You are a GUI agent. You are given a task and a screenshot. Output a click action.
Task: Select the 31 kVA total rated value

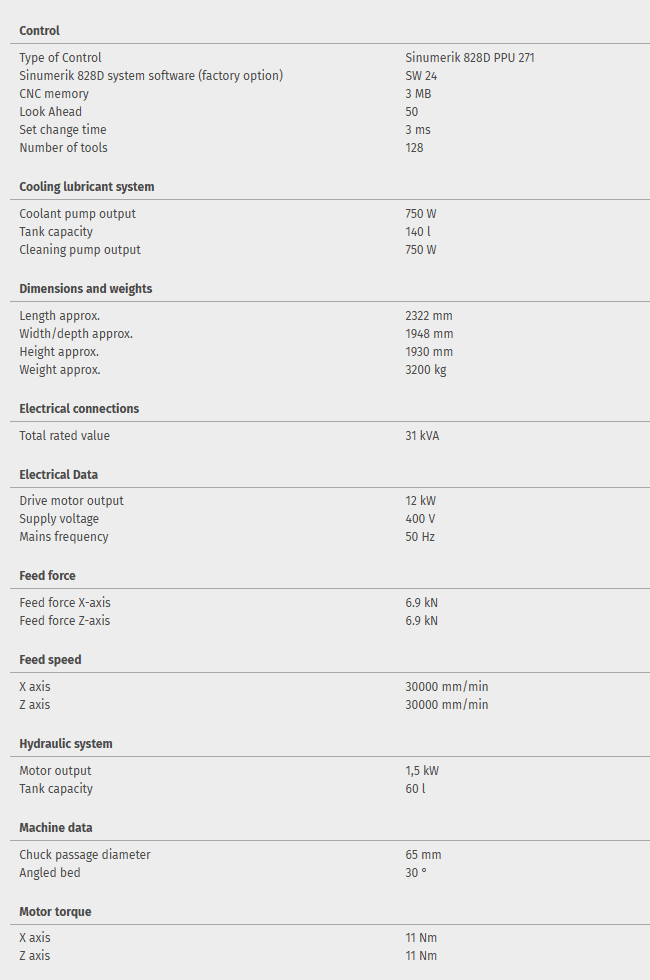point(422,436)
